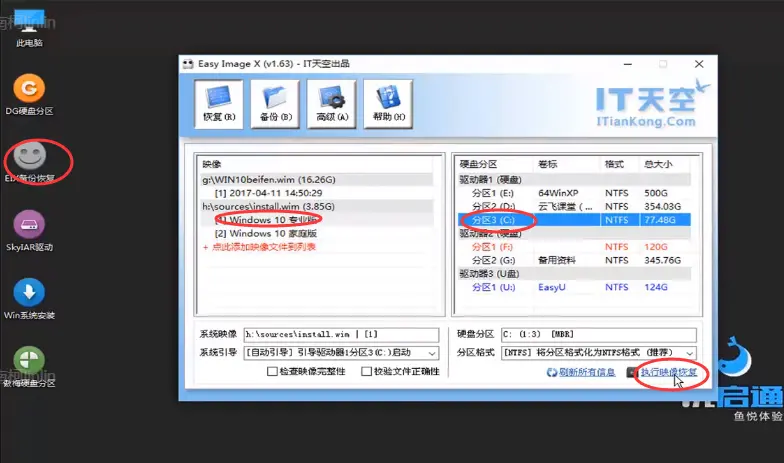Click the 500G size cell
This screenshot has height=463, width=784.
click(x=656, y=193)
